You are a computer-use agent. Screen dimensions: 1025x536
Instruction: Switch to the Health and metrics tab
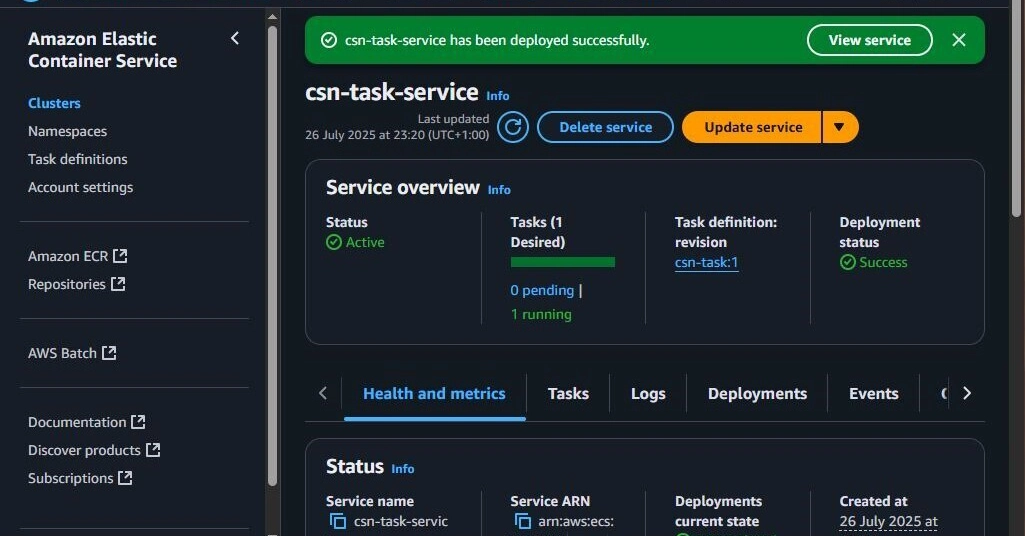tap(434, 394)
